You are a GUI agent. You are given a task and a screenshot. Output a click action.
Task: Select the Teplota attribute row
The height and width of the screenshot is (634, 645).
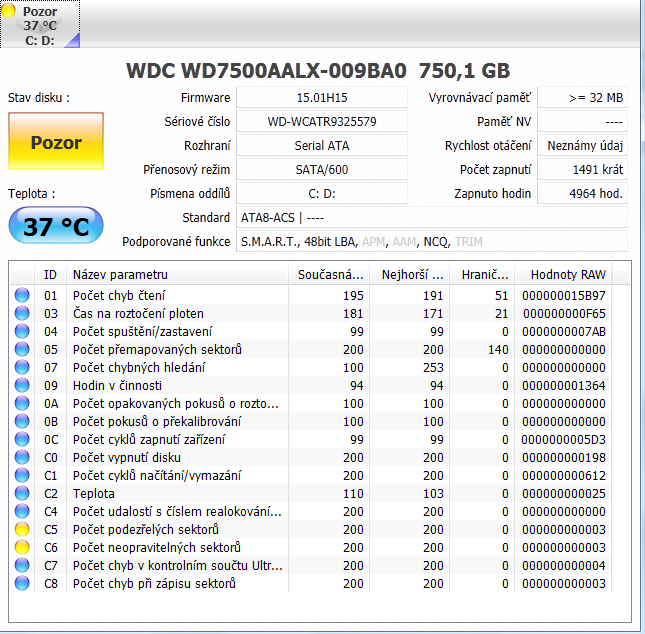click(311, 493)
